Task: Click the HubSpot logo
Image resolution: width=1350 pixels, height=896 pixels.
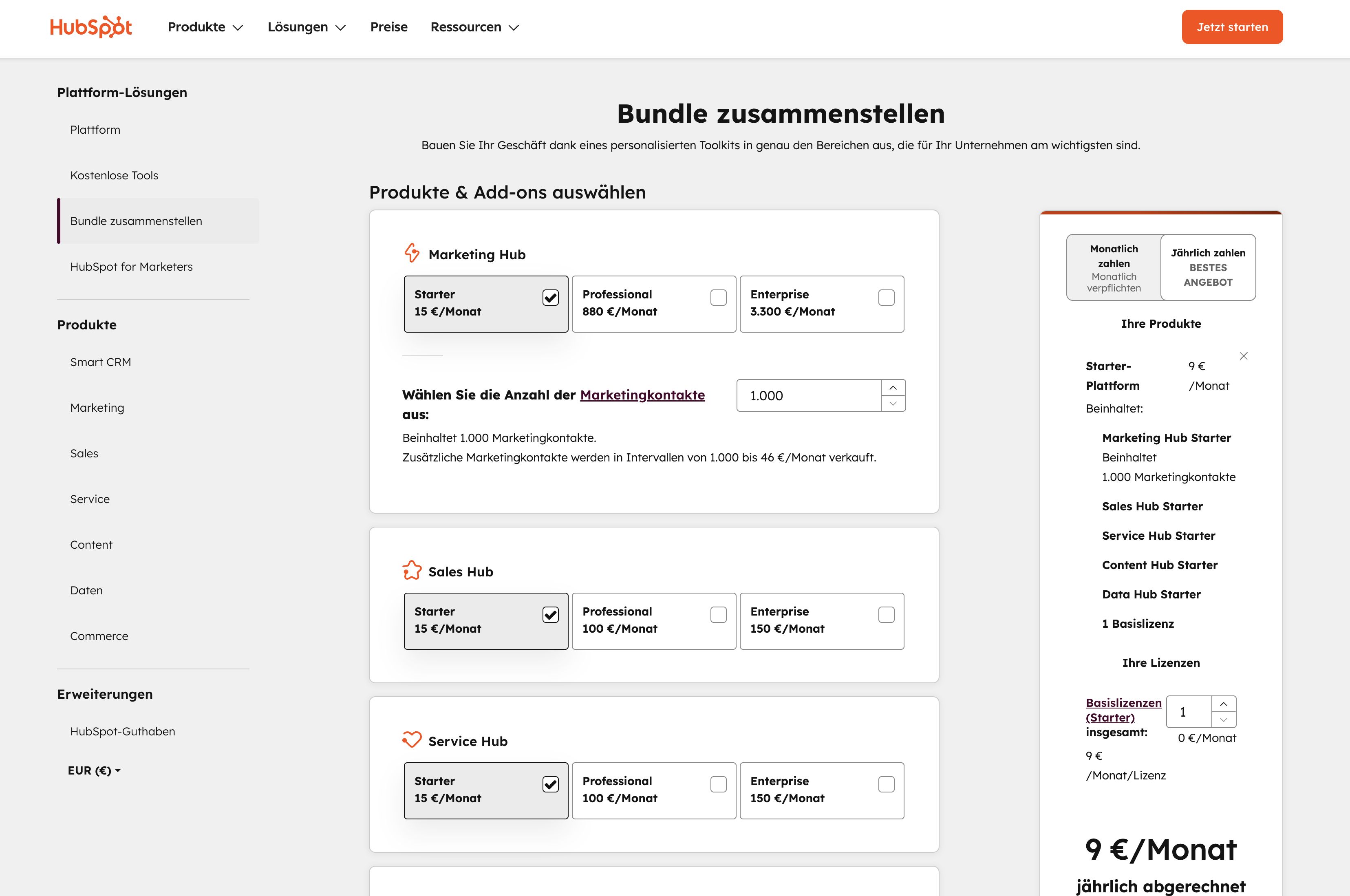Action: click(x=91, y=26)
